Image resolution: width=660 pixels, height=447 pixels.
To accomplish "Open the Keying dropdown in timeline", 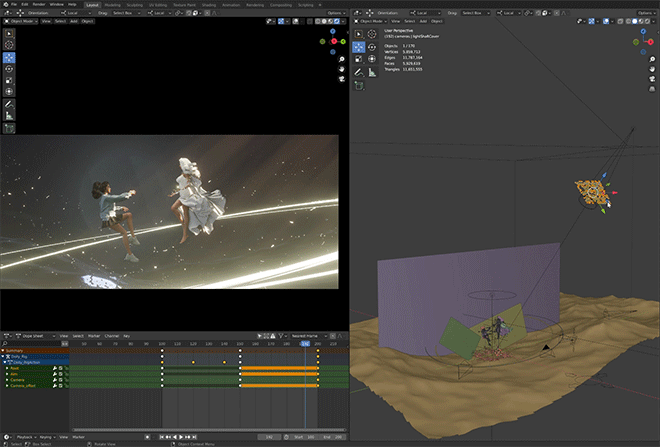I will 47,437.
